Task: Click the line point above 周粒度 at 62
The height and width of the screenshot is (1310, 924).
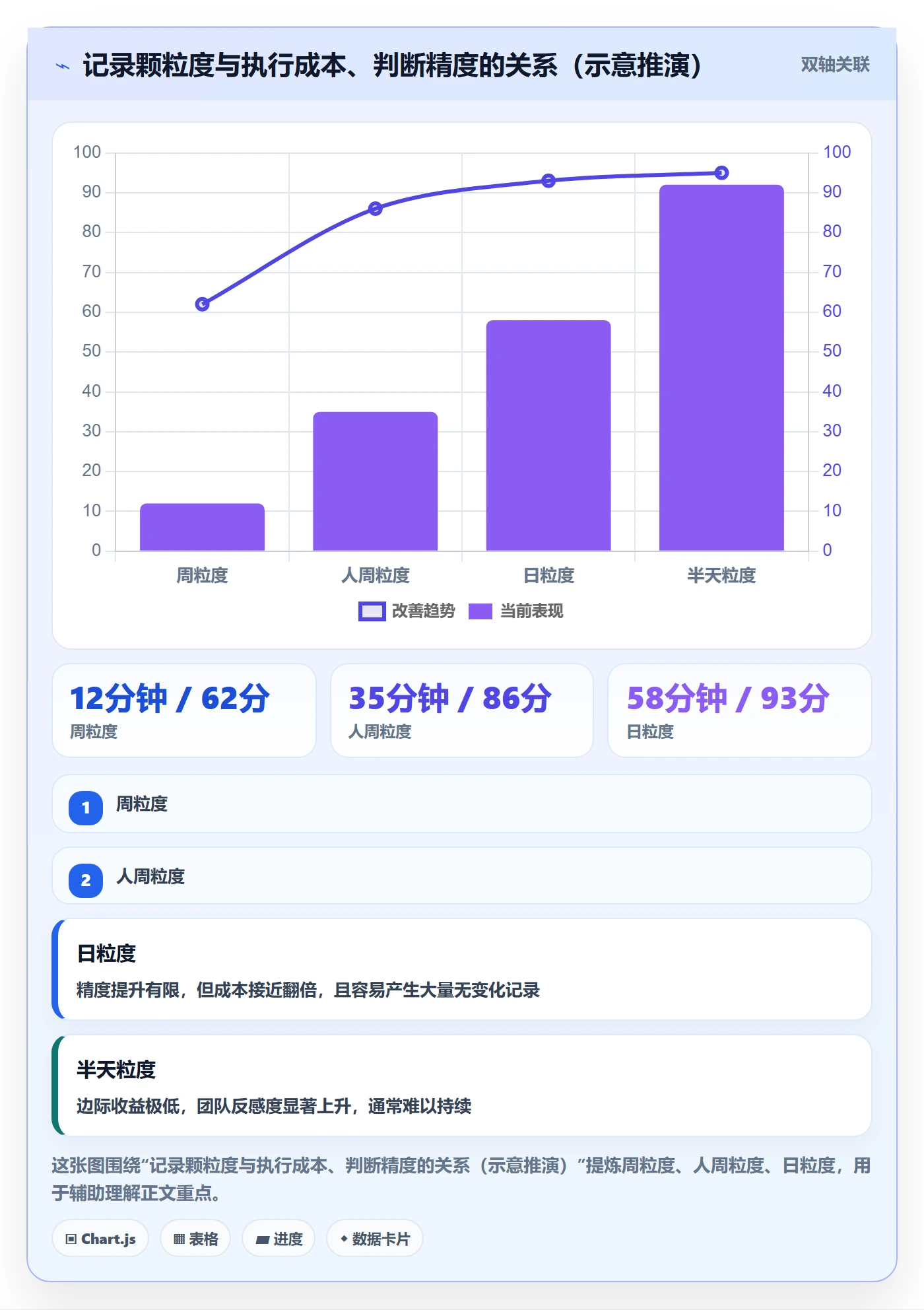Action: (203, 304)
